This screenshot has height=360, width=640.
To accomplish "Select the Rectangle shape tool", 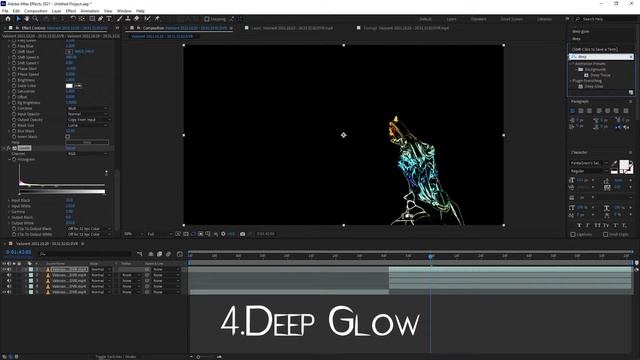I will click(x=92, y=19).
